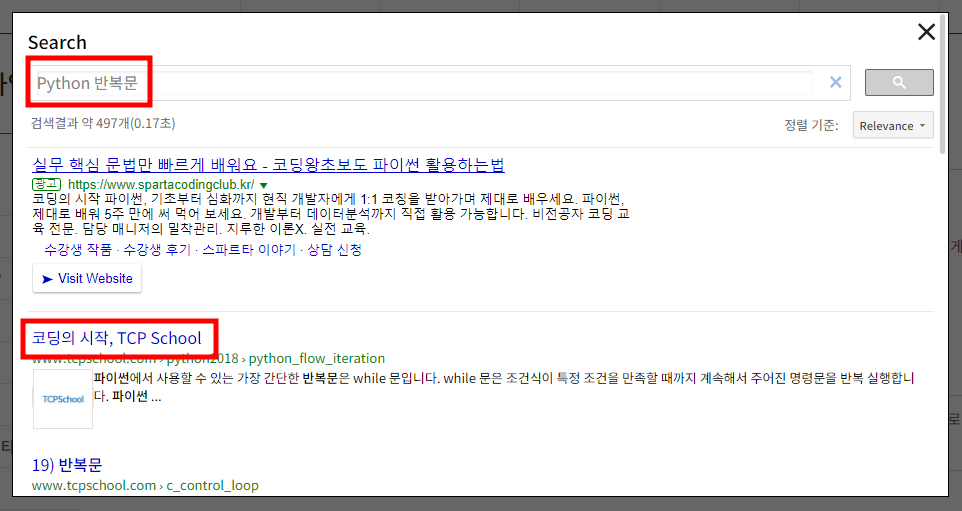Click the Search dialog heading
The image size is (962, 511).
(57, 42)
